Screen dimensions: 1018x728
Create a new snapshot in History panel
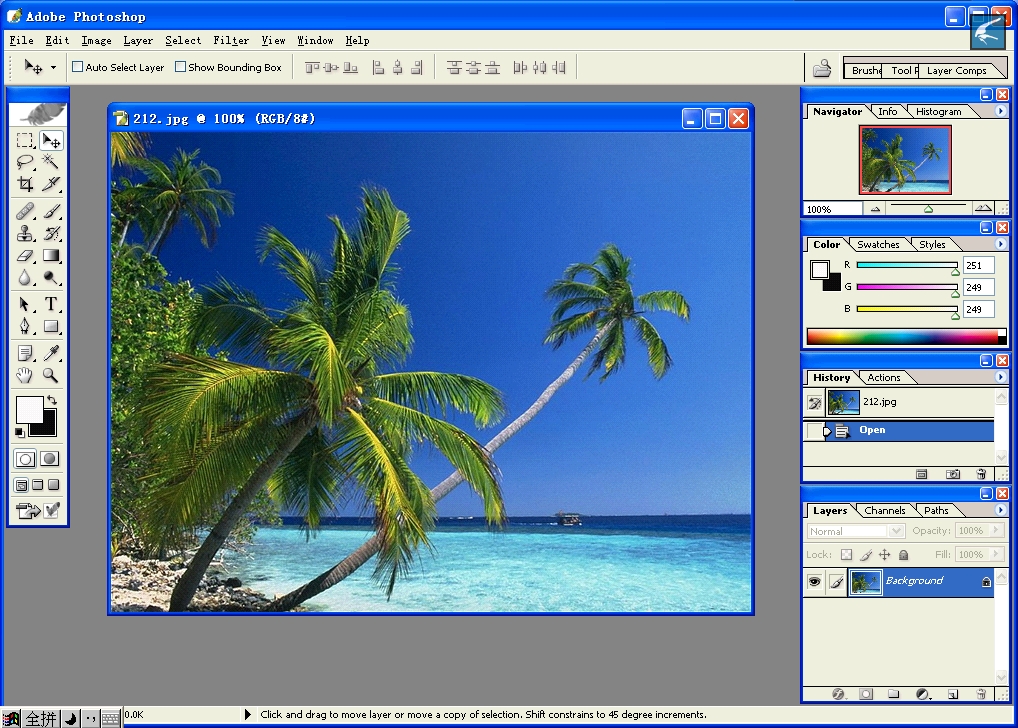(x=953, y=474)
